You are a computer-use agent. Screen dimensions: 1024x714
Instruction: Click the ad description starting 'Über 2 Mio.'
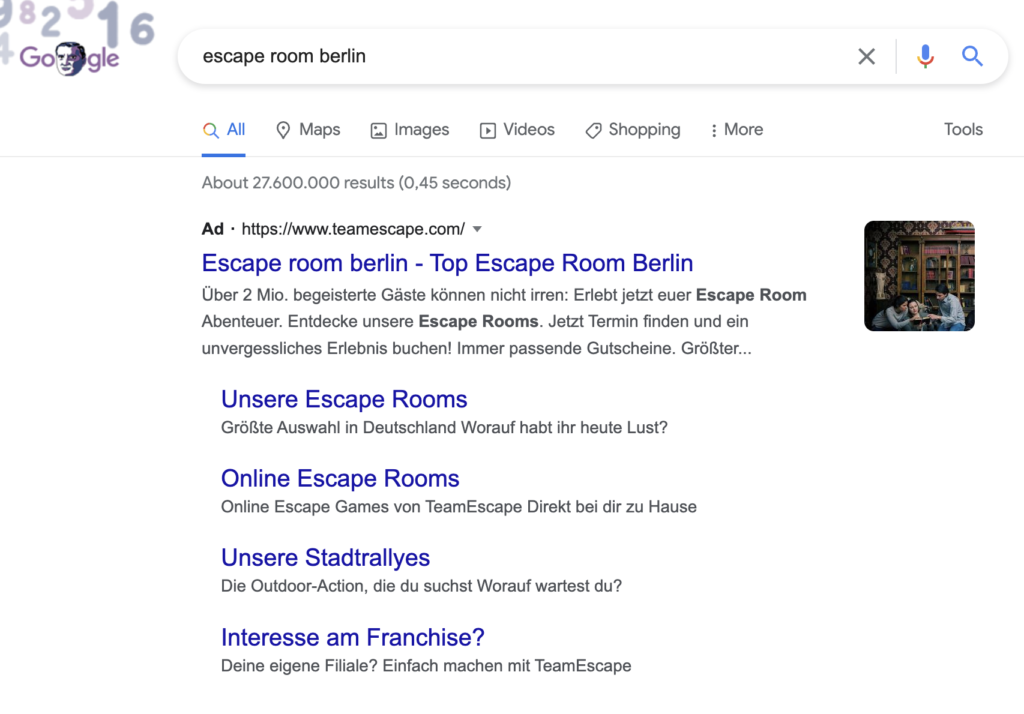tap(504, 321)
